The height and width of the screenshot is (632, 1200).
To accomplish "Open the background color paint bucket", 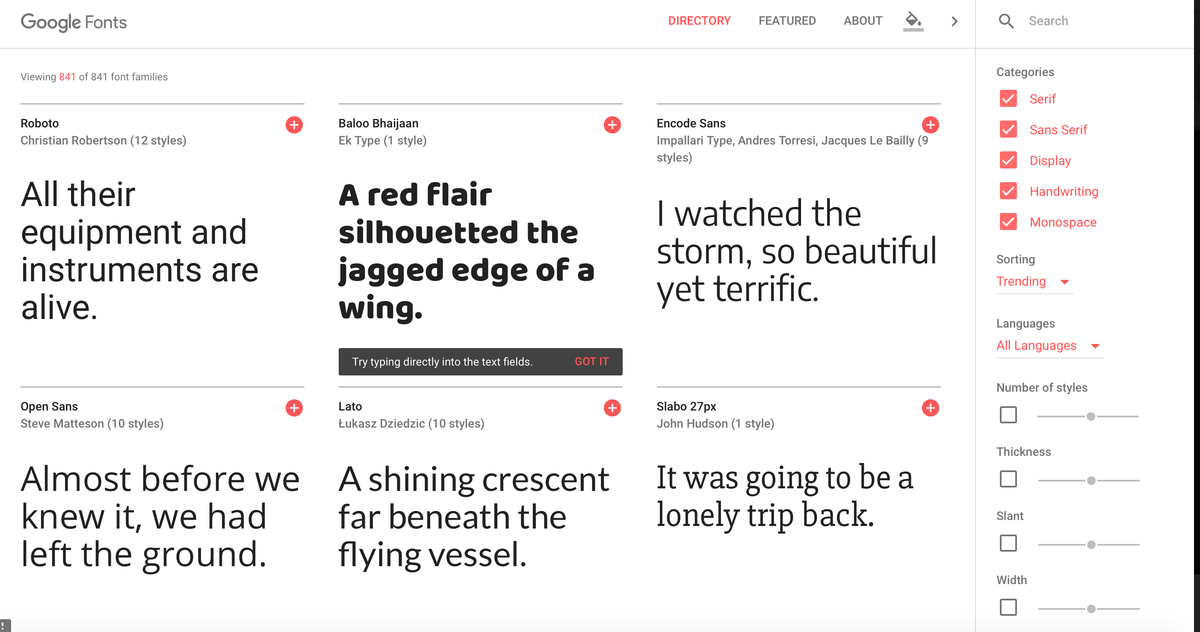I will (x=913, y=21).
